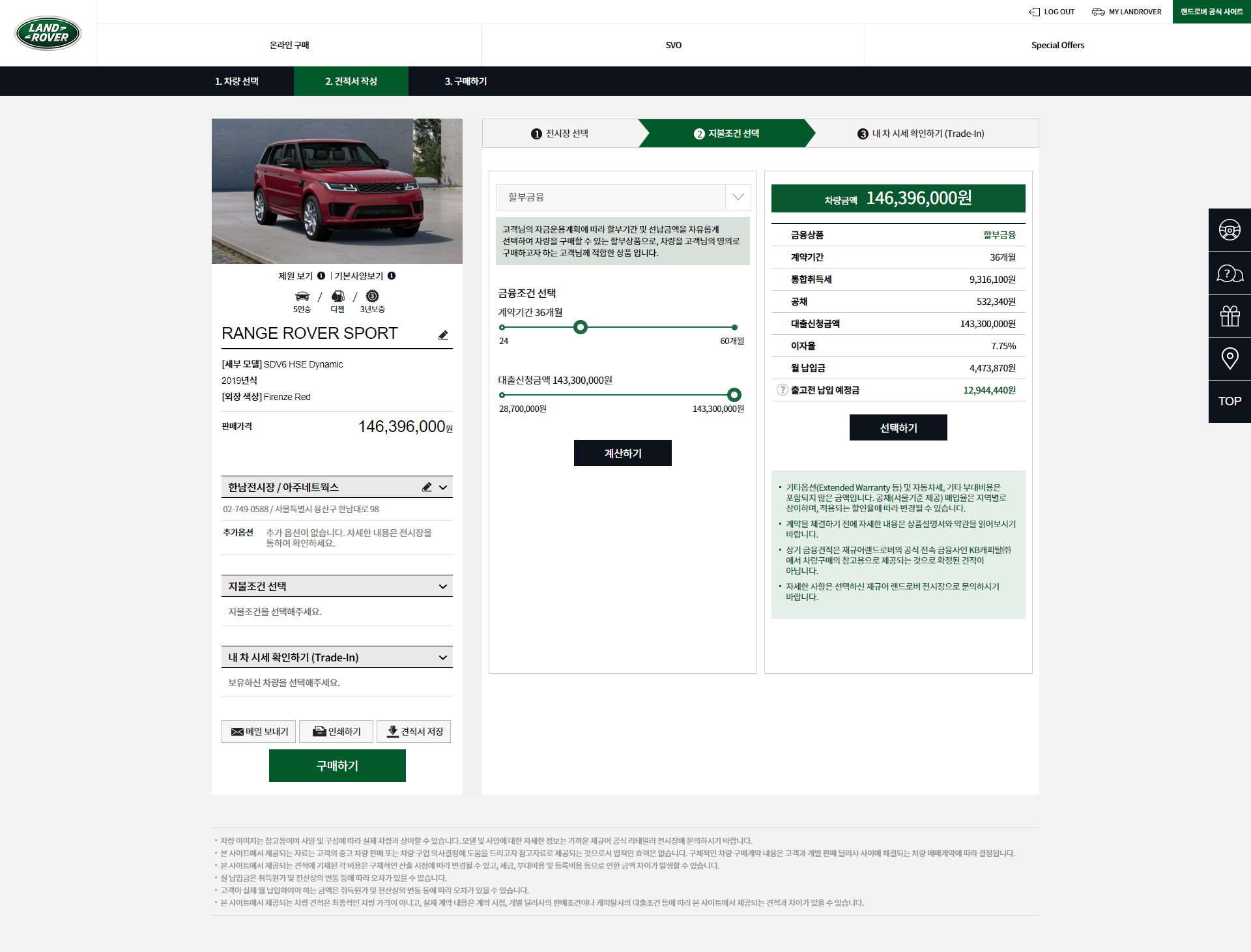Click the mail envelope icon on 메일 보내기
1251x952 pixels.
point(237,732)
